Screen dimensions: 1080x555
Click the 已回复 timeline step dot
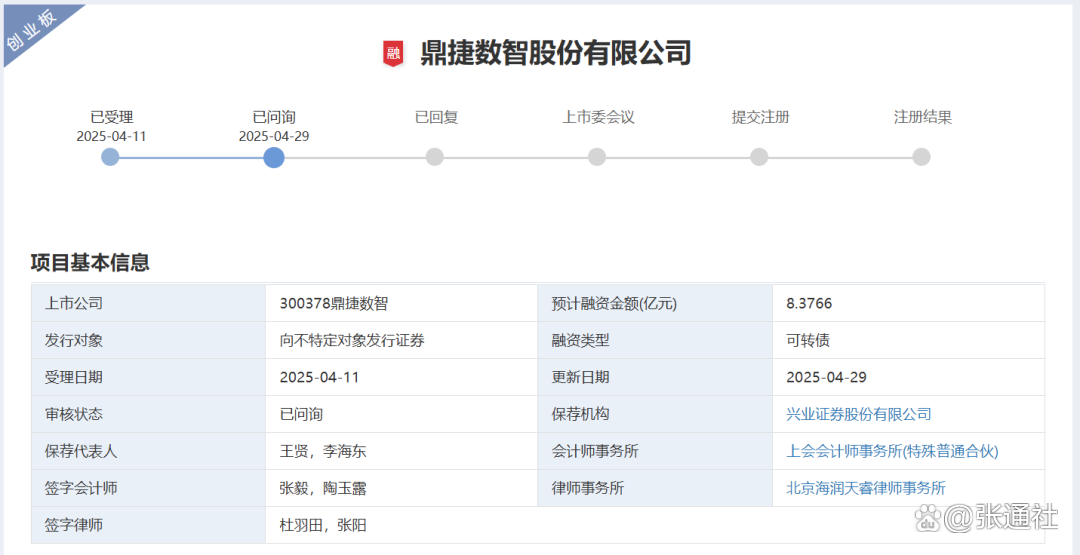pyautogui.click(x=435, y=157)
